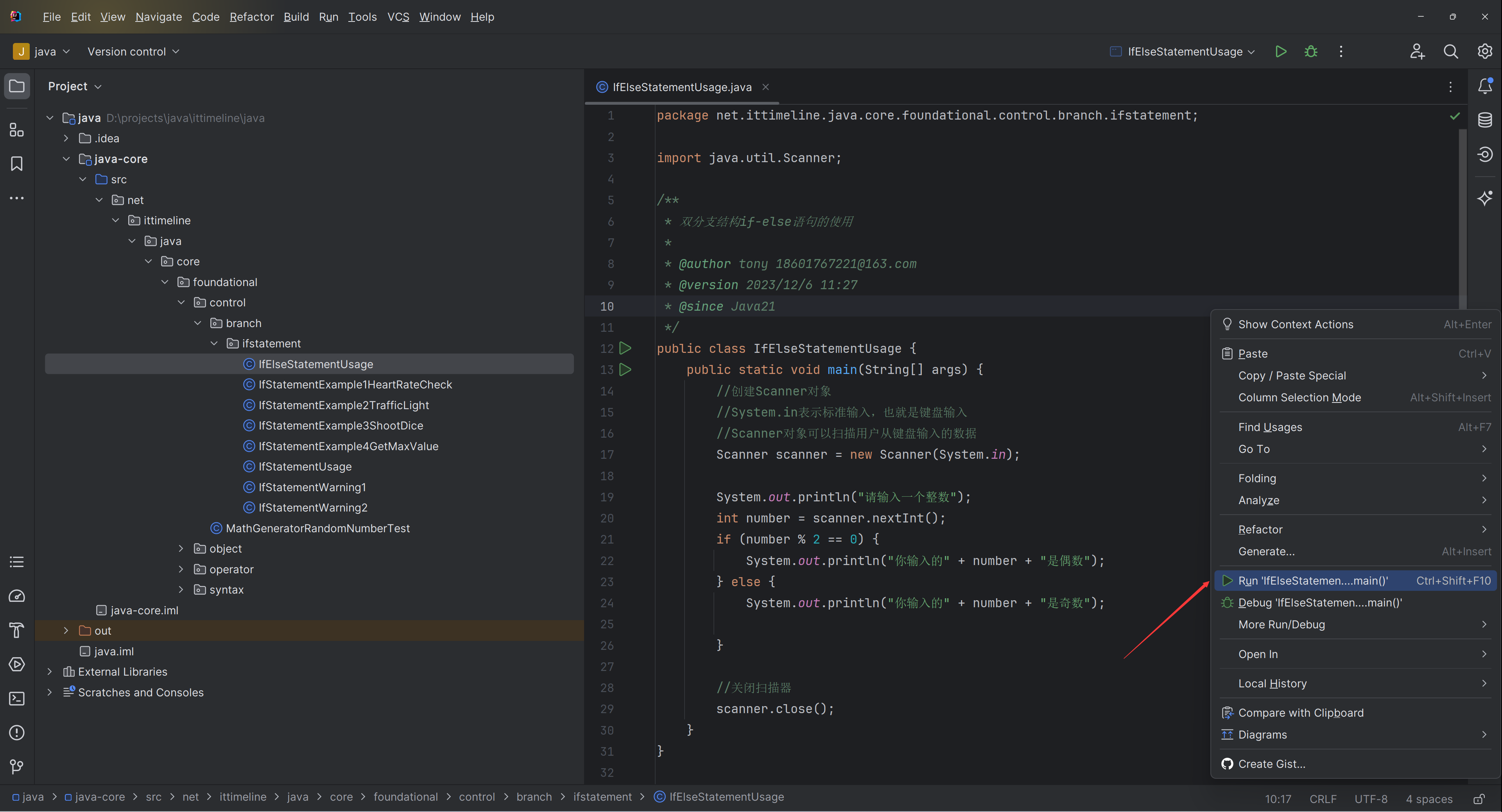Toggle the read-only lock icon in the status bar
The image size is (1502, 812).
1479,799
